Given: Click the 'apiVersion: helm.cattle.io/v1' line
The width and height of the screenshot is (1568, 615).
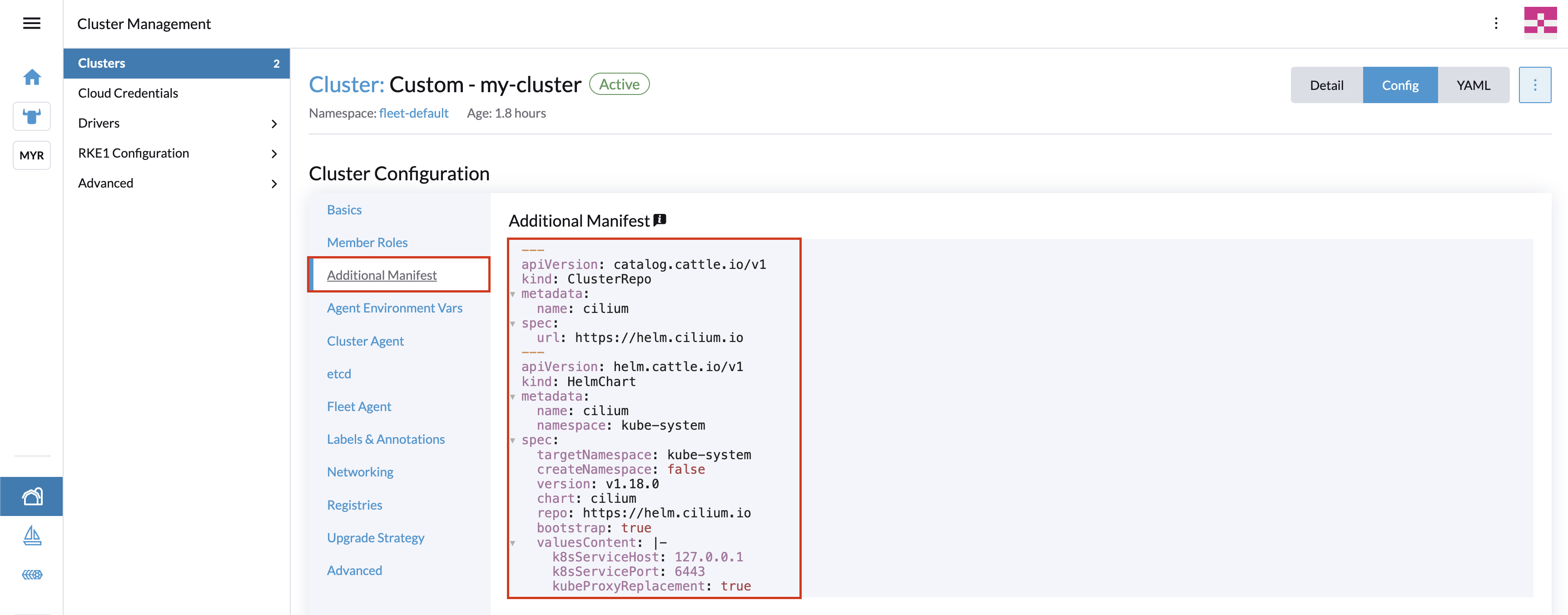Looking at the screenshot, I should point(632,367).
